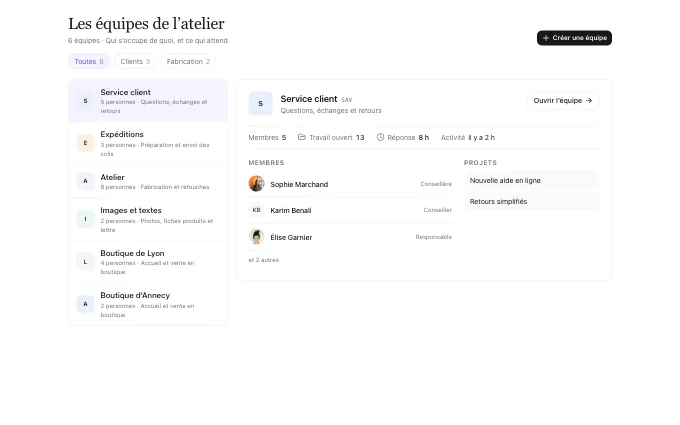680x425 pixels.
Task: Click the I badge for Images et textes
Action: click(85, 219)
